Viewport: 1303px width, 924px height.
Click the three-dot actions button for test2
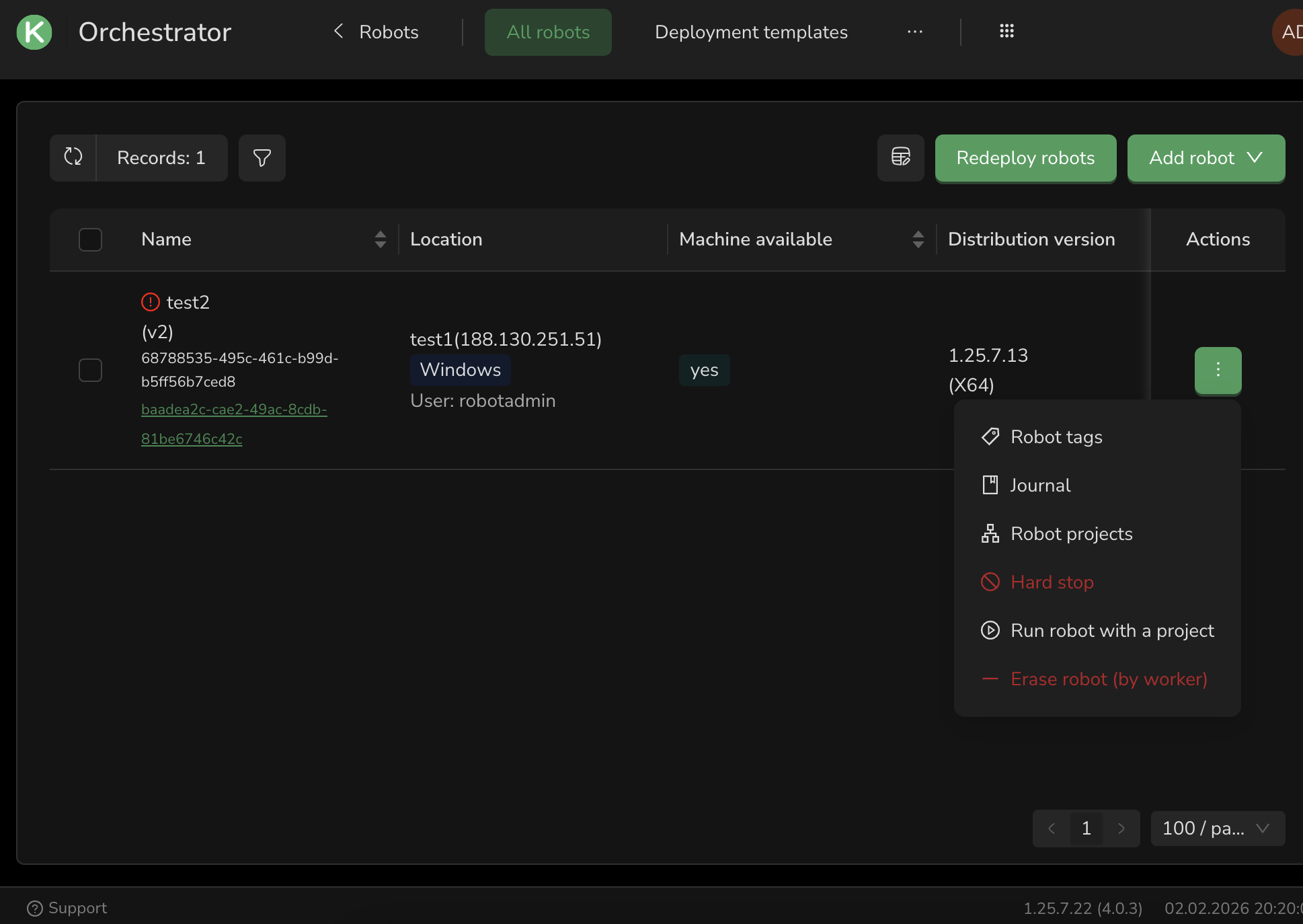[x=1218, y=370]
